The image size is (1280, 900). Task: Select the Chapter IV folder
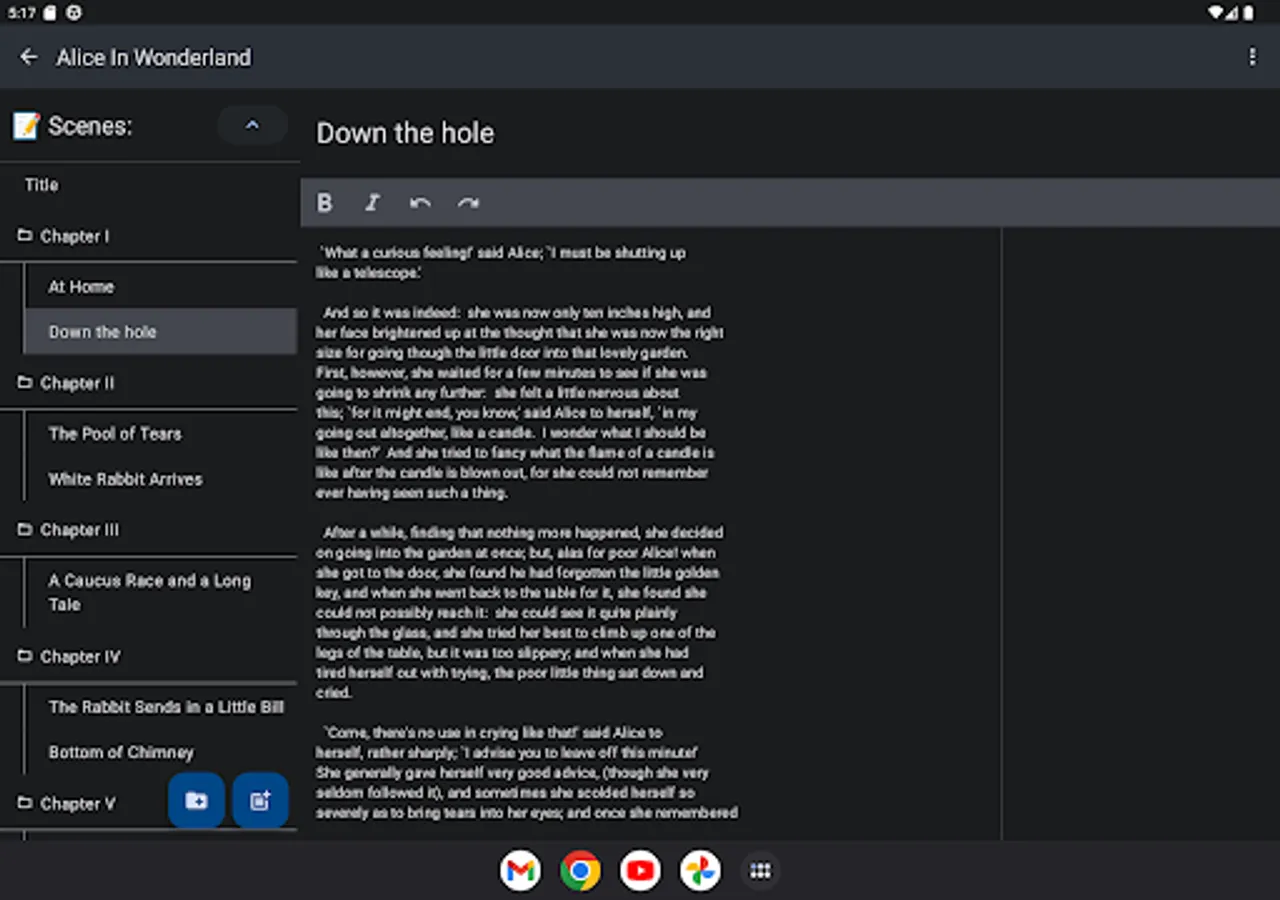(150, 657)
